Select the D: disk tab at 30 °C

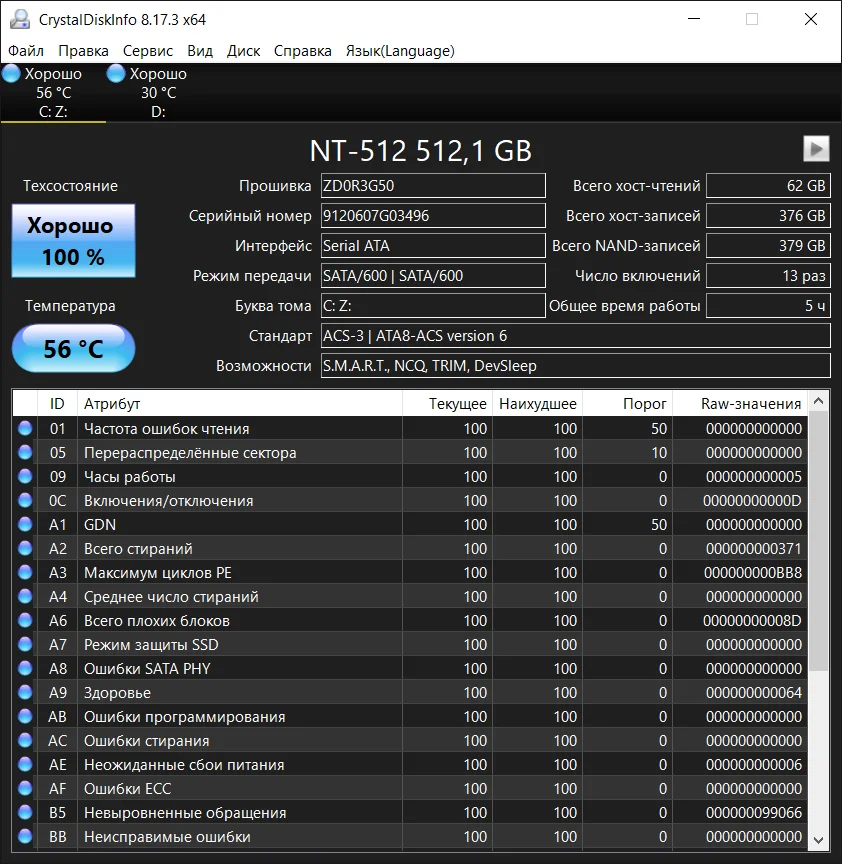[x=158, y=93]
